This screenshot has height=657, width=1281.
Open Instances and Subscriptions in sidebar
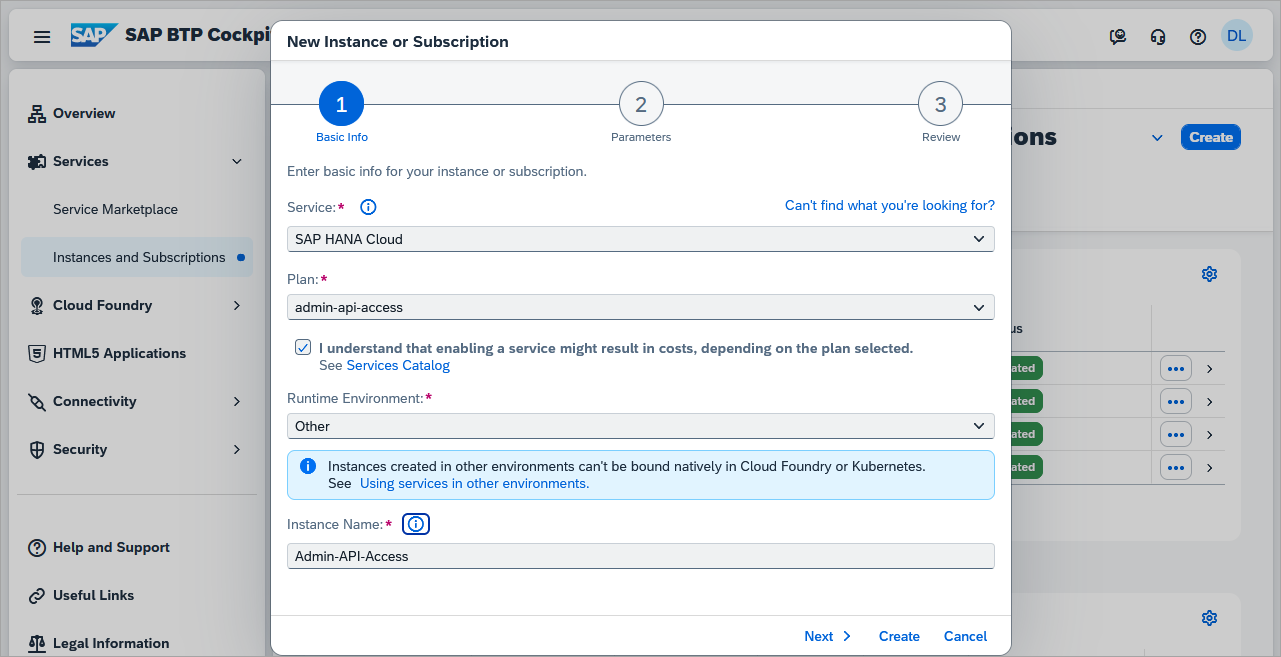[137, 258]
